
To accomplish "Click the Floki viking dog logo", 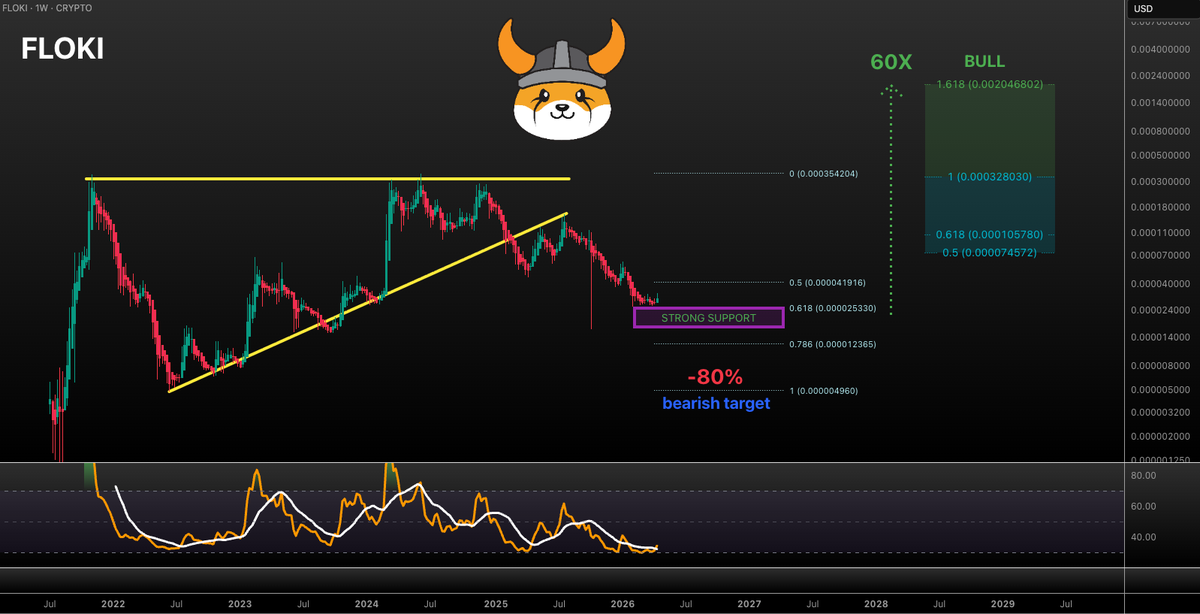I will tap(560, 80).
